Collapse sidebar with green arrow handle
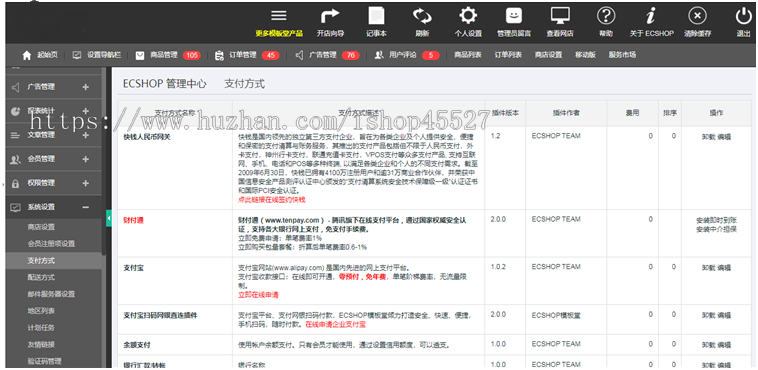The image size is (758, 370). pyautogui.click(x=109, y=218)
